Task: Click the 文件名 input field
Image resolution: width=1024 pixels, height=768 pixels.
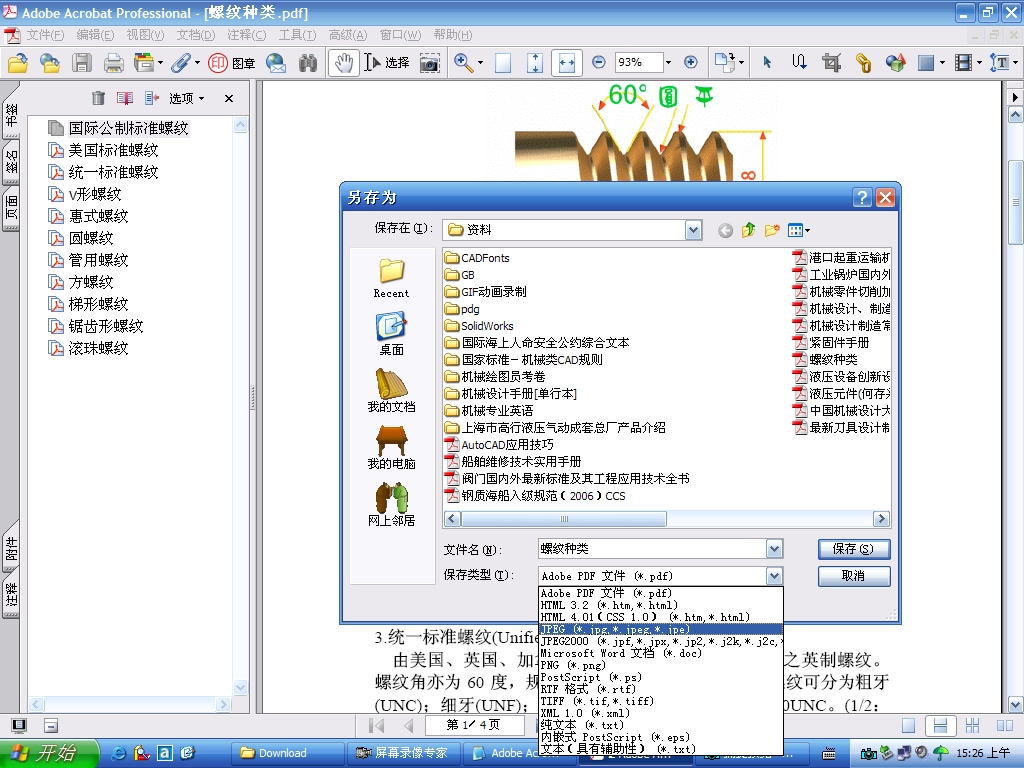Action: (x=652, y=549)
